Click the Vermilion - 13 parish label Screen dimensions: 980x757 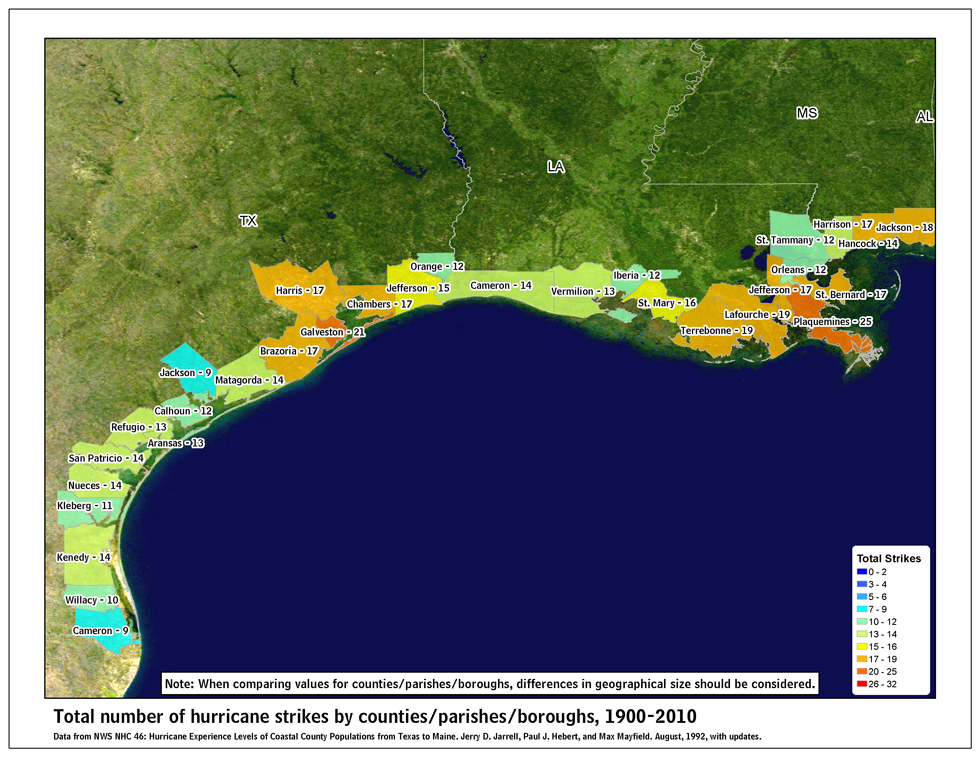click(x=583, y=291)
